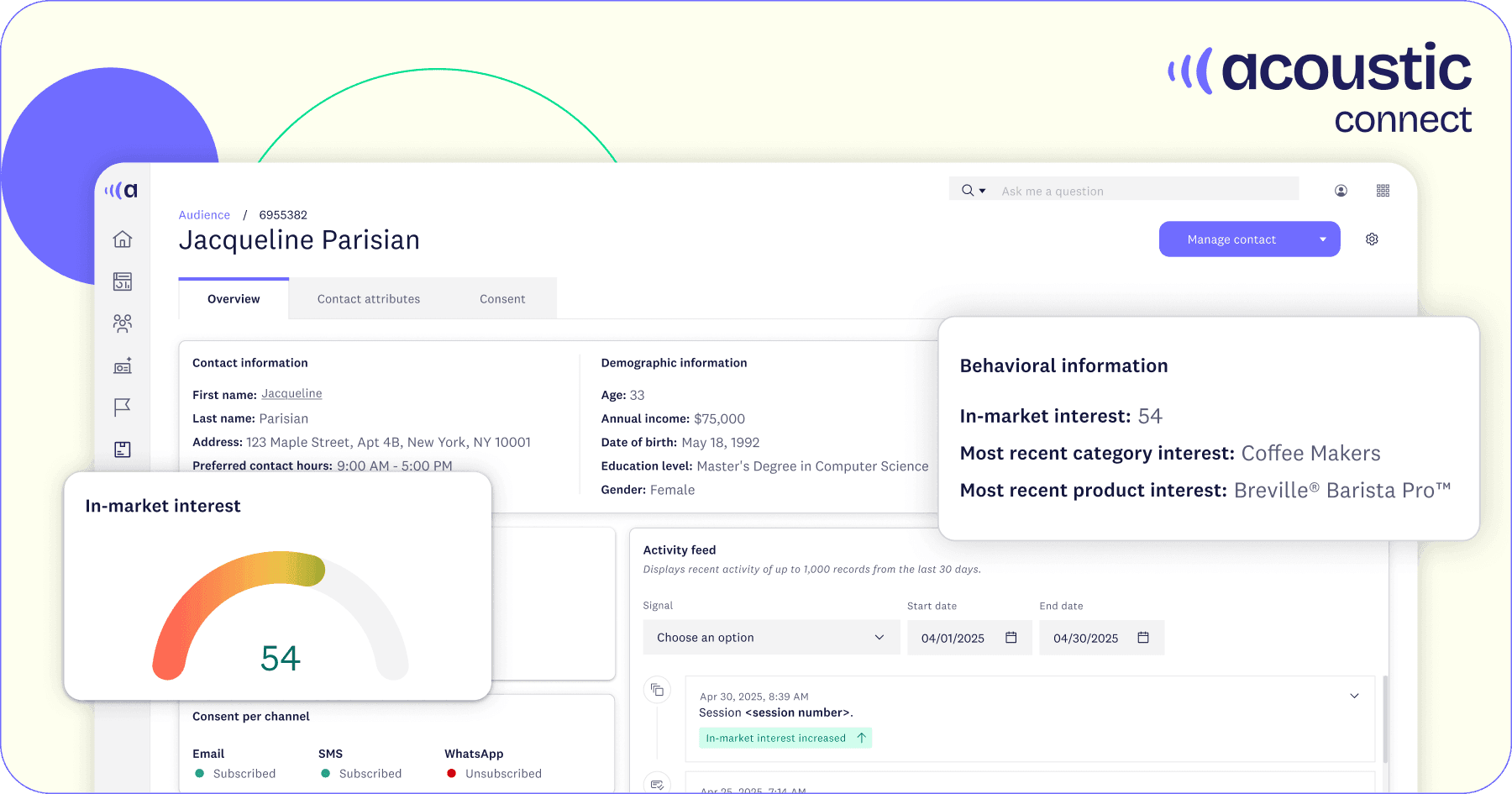Click the Acoustic logo in sidebar

122,191
